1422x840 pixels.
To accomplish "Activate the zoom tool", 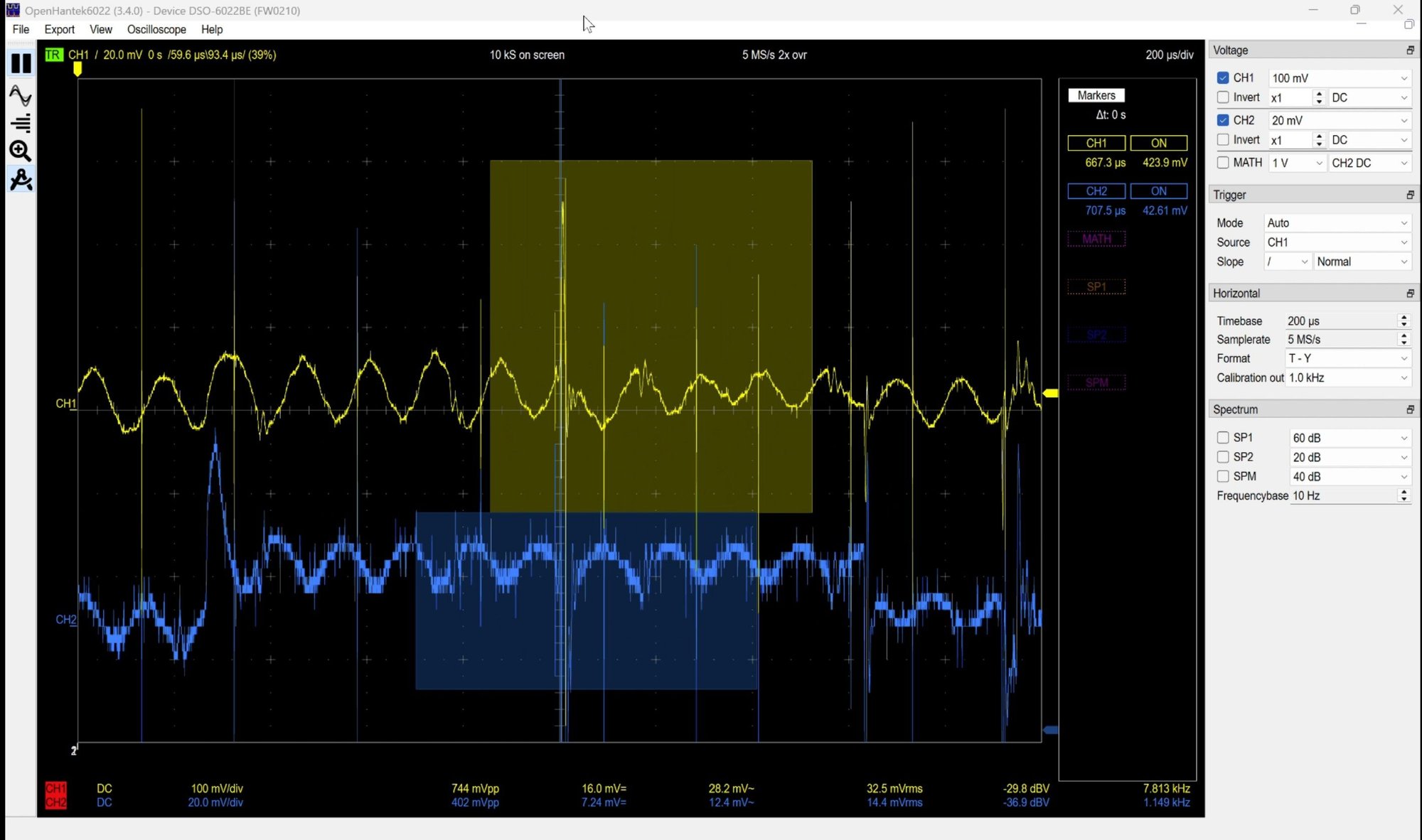I will point(21,151).
